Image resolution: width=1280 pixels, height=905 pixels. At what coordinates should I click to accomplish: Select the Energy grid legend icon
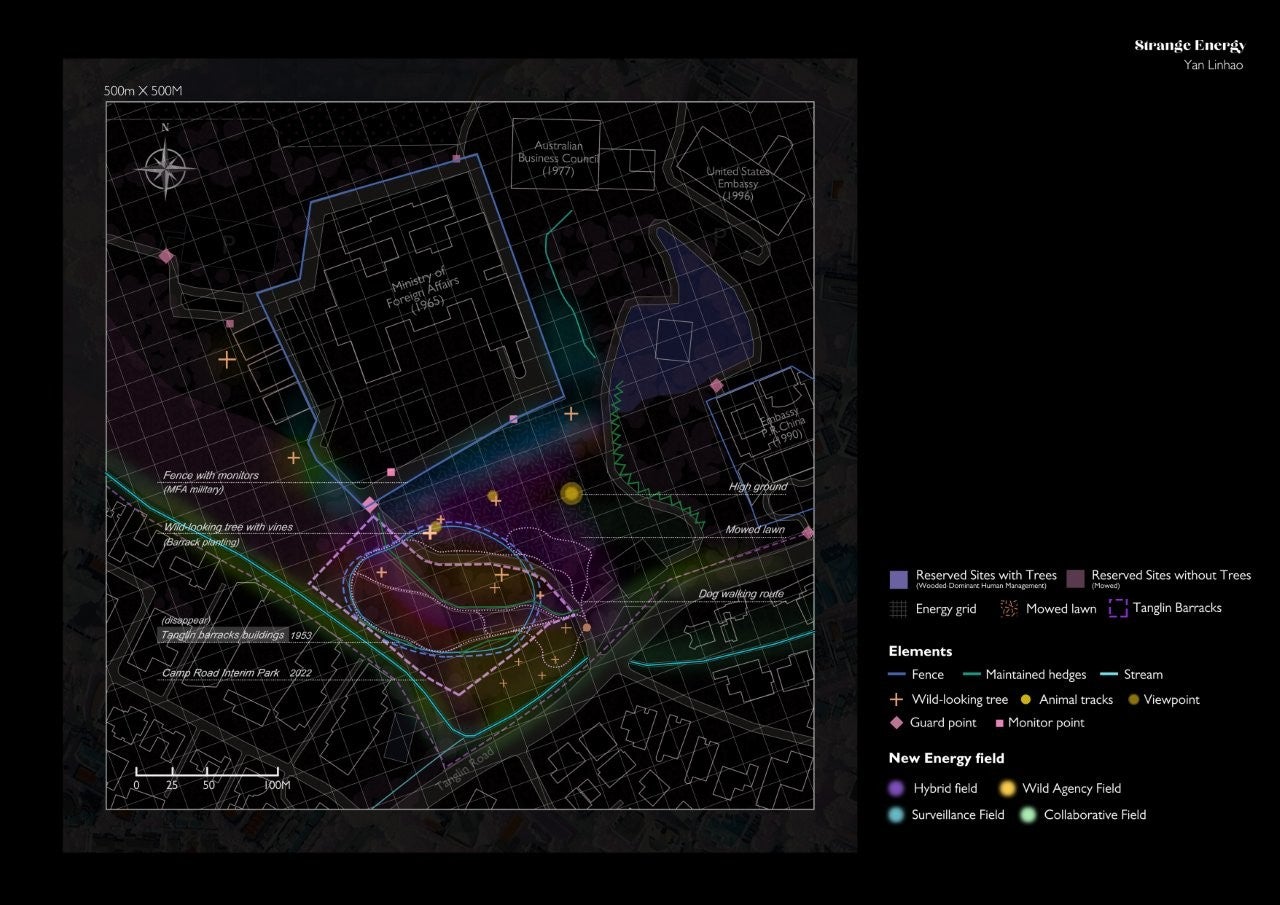coord(898,608)
